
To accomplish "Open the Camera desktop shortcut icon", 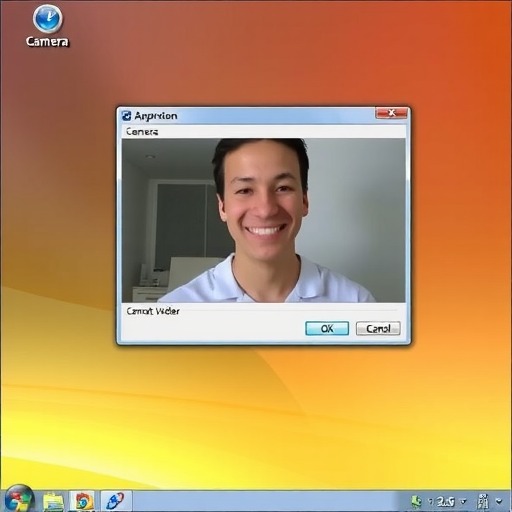I will pos(47,26).
